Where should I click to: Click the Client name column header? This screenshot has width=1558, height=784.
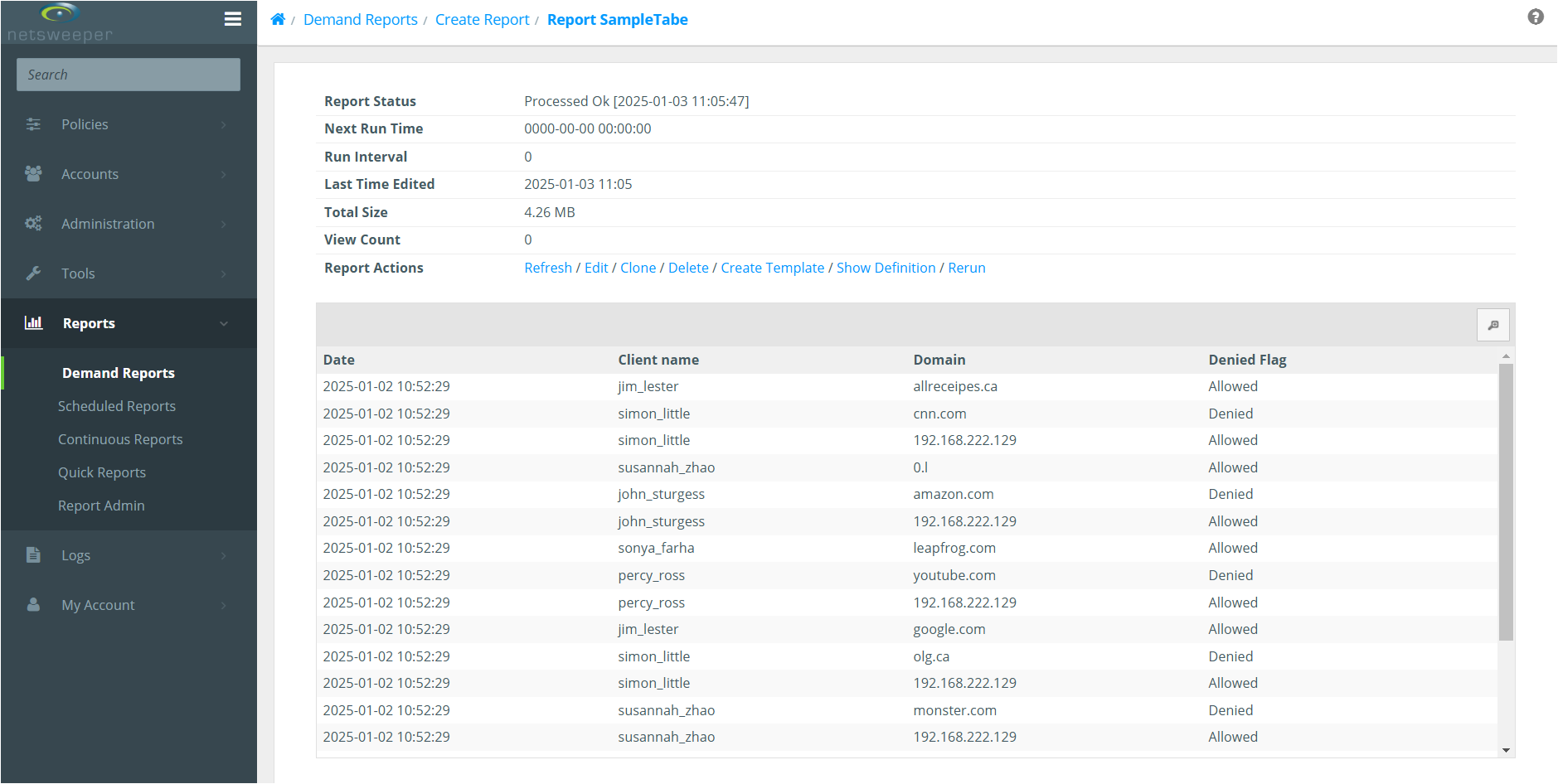658,360
